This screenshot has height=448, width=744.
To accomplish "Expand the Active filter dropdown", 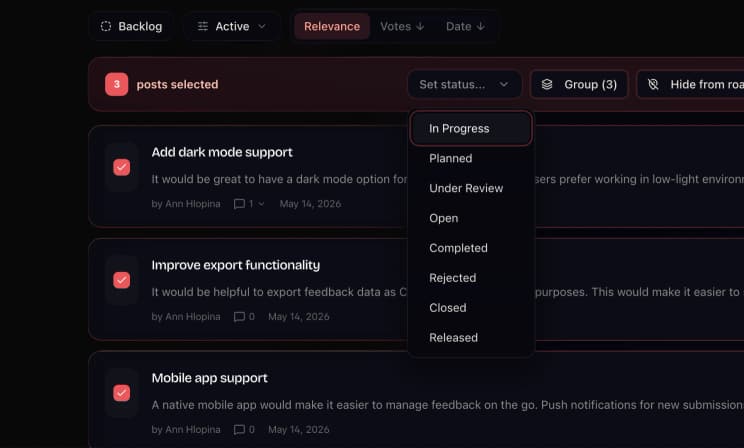I will [232, 26].
